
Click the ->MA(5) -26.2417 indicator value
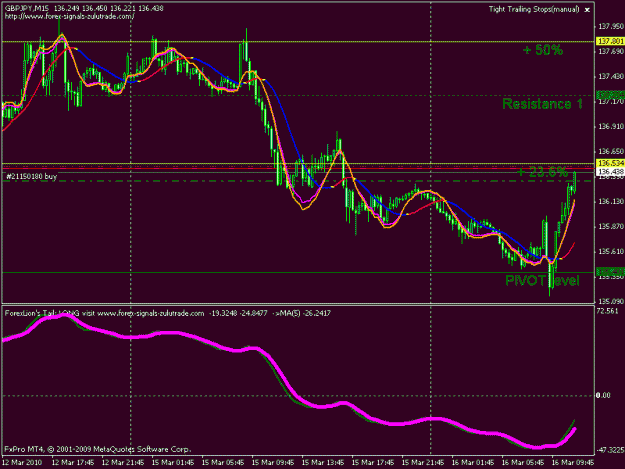pos(301,314)
